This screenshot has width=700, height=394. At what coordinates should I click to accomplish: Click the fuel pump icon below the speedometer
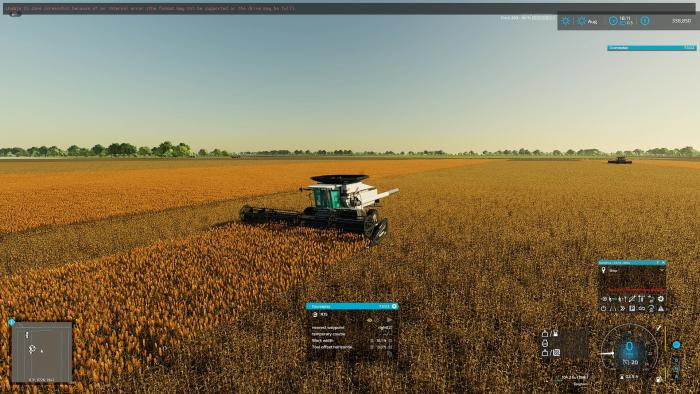pos(658,379)
